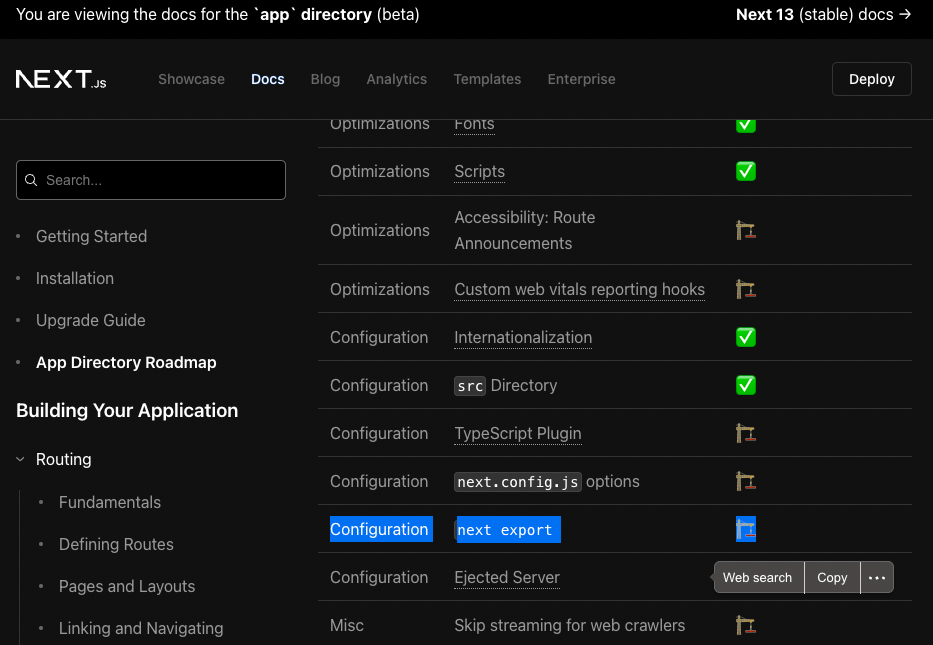
Task: Click the green checkmark in Scripts row
Action: click(x=746, y=171)
